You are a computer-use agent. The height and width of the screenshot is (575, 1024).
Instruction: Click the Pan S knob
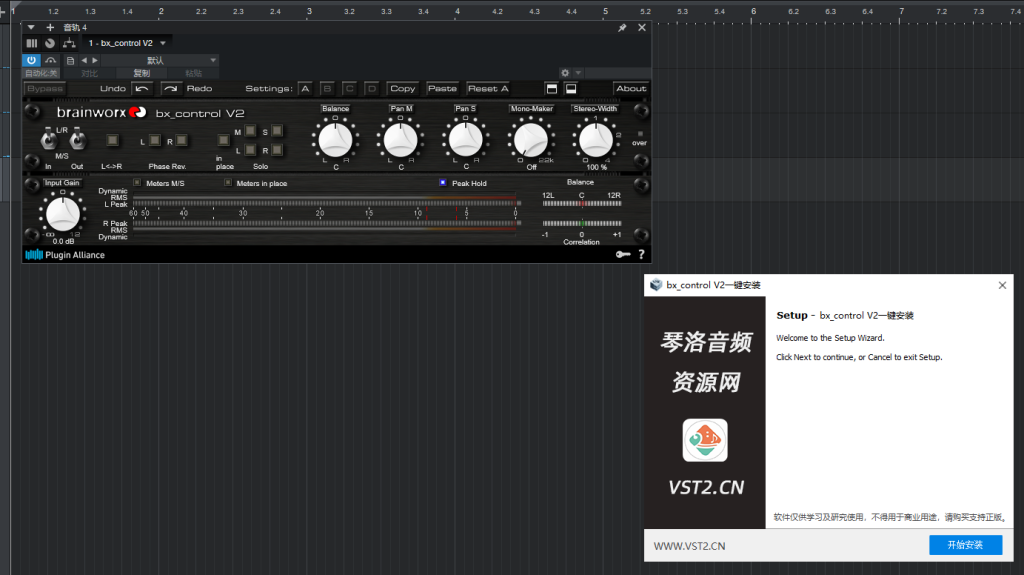coord(466,140)
